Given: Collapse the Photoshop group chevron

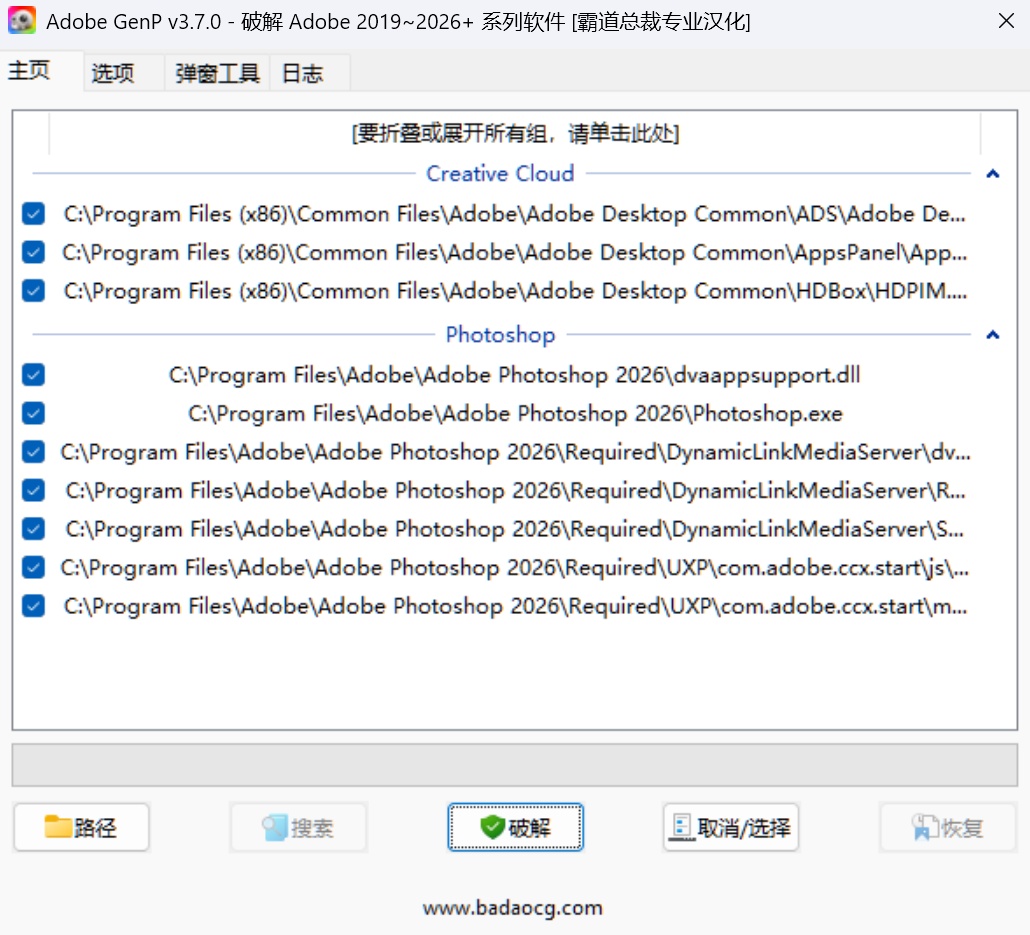Looking at the screenshot, I should [x=992, y=335].
